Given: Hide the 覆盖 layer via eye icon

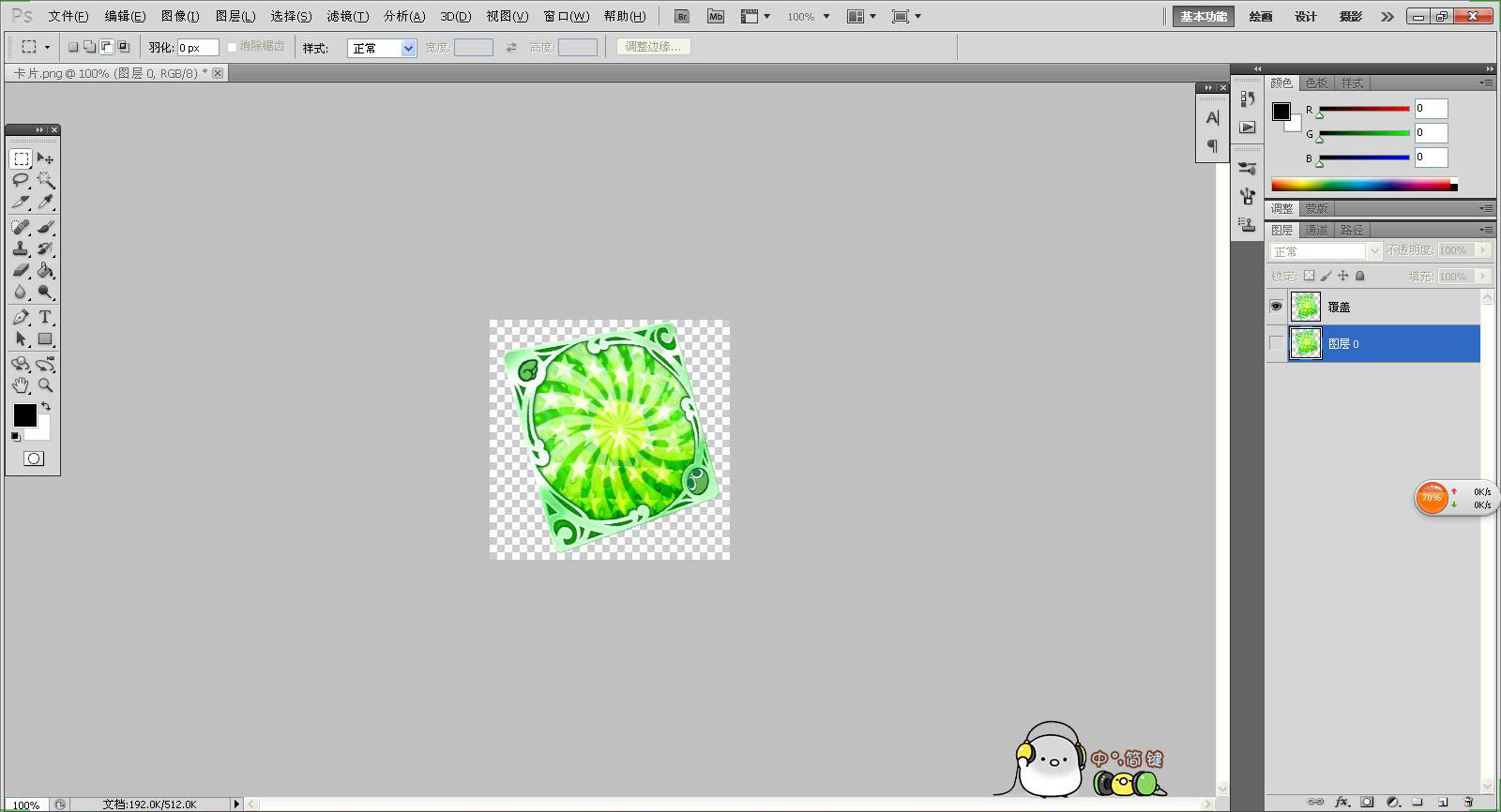Looking at the screenshot, I should tap(1276, 307).
